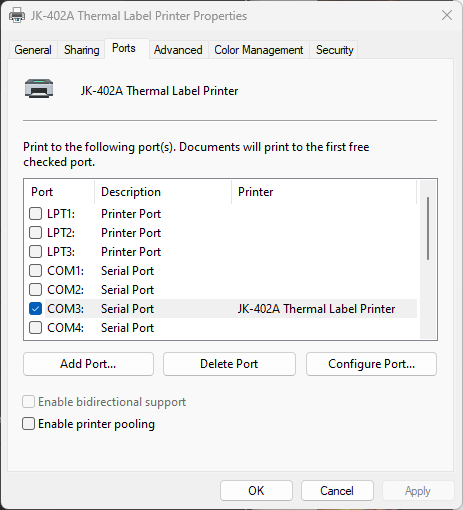Open the Color Management tab
Viewport: 463px width, 510px height.
[x=259, y=50]
